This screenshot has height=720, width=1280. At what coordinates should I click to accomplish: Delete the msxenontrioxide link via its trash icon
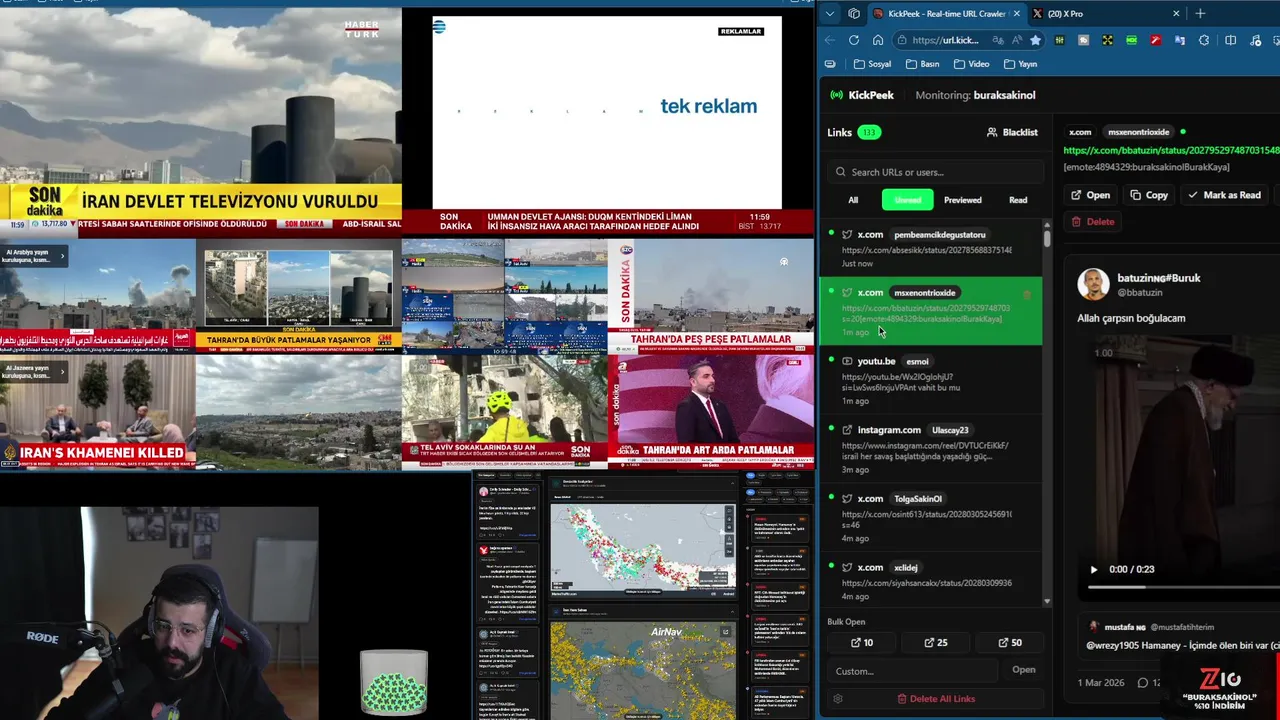1027,294
